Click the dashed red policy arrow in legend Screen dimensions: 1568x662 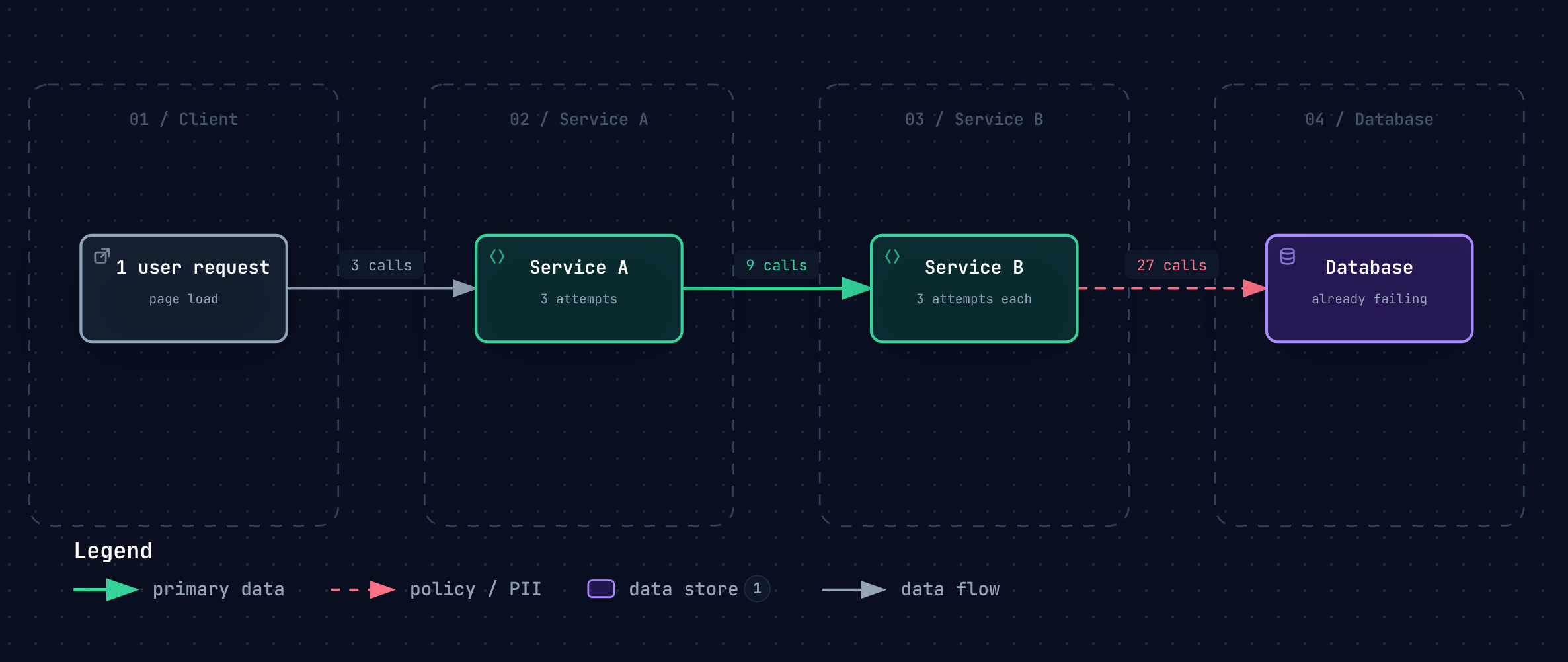(363, 589)
